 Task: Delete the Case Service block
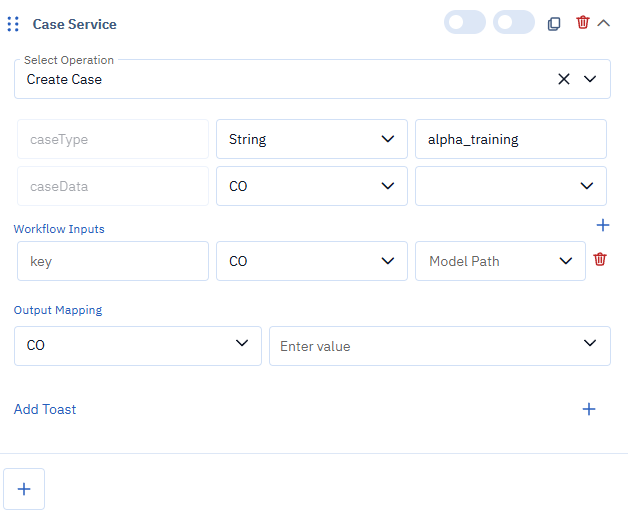pyautogui.click(x=583, y=22)
